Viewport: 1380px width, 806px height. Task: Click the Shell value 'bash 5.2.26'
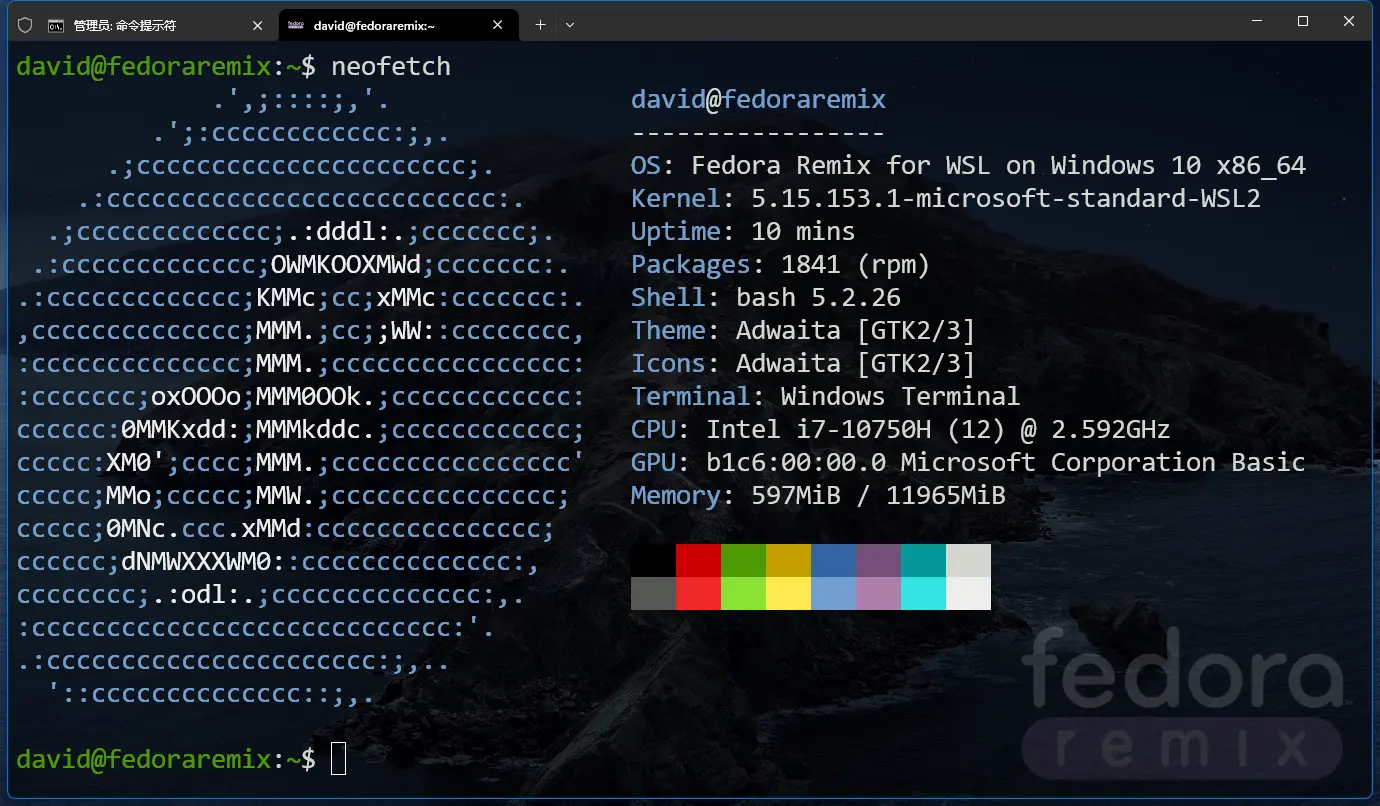pos(818,297)
